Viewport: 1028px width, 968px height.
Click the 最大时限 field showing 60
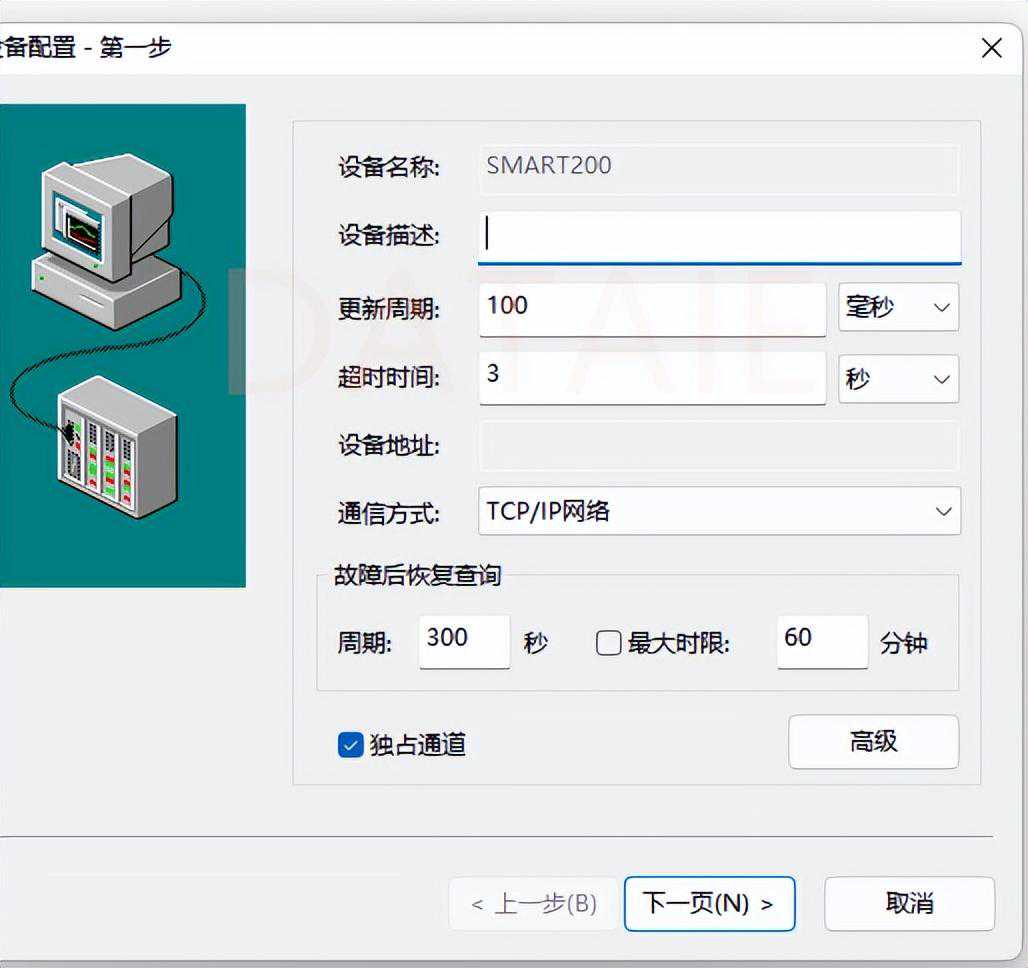(821, 641)
